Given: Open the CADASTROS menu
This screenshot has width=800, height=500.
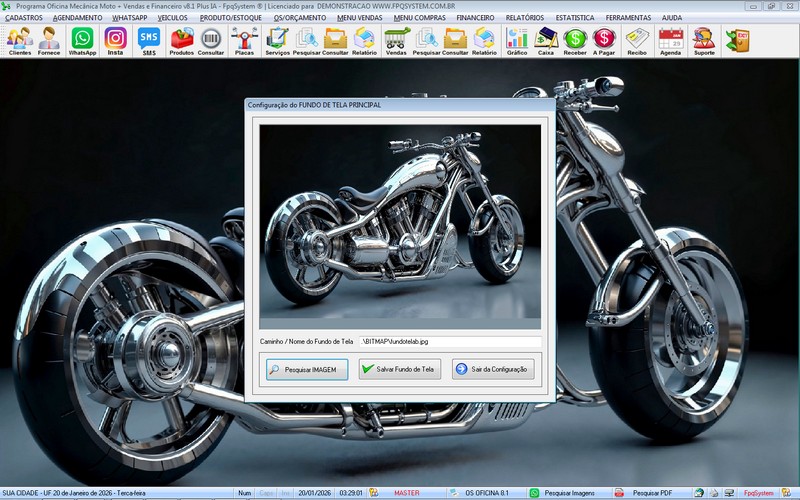Looking at the screenshot, I should pyautogui.click(x=24, y=17).
